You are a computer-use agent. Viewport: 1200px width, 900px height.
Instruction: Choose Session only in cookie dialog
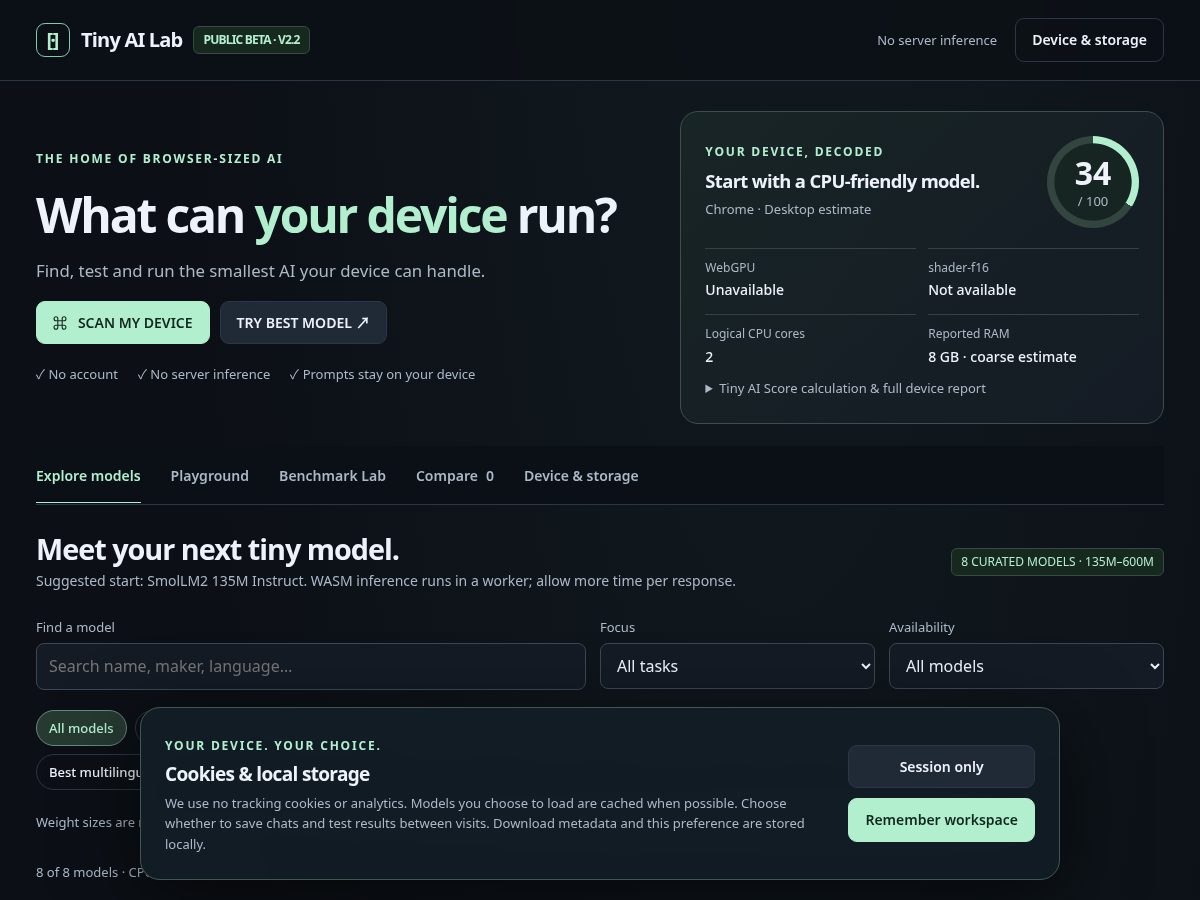click(941, 767)
